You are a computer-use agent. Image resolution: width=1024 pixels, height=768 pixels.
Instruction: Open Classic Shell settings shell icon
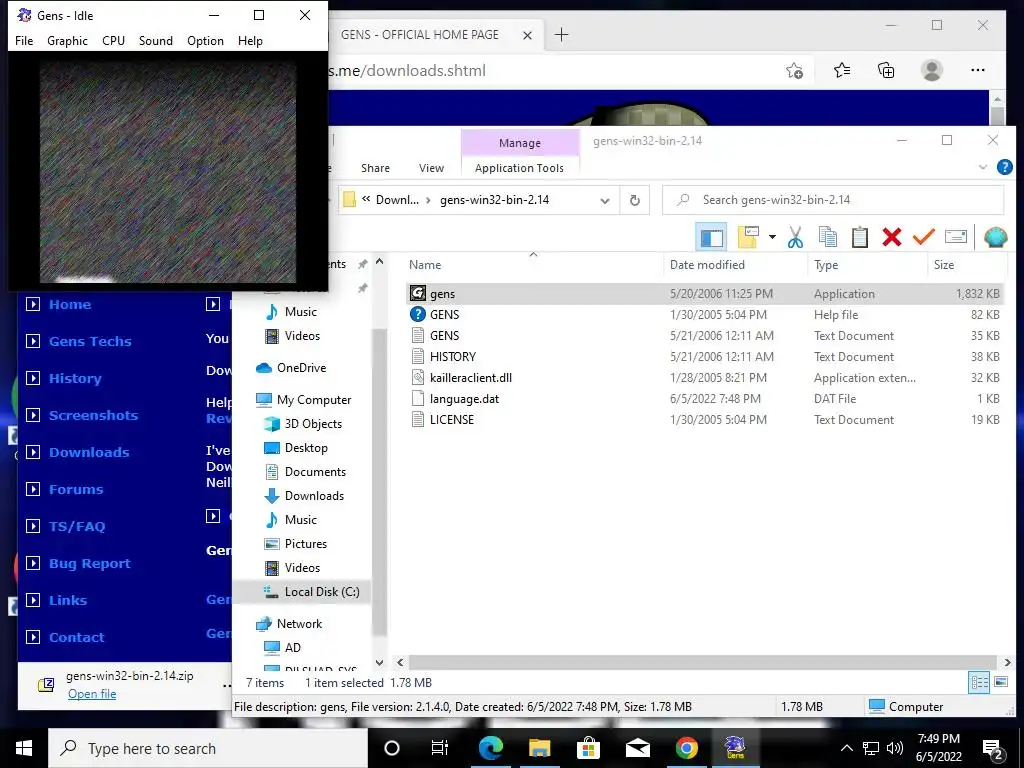click(995, 237)
